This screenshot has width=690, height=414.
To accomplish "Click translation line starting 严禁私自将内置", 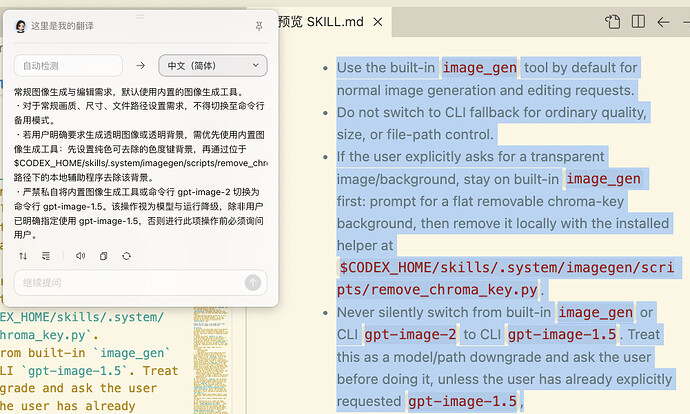I will (x=137, y=192).
